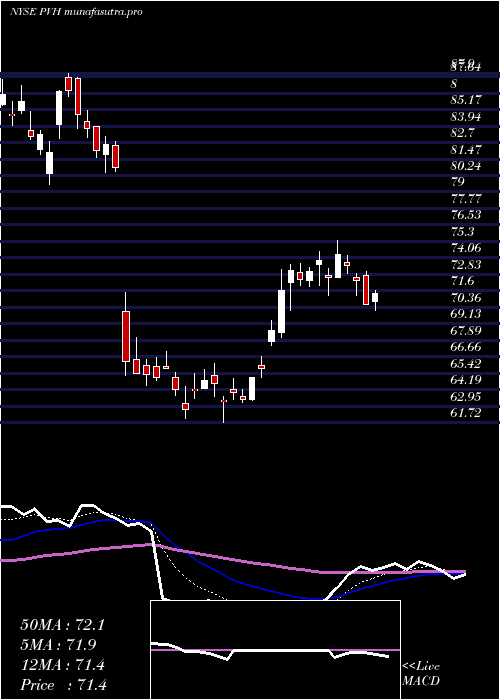Screen dimensions: 500x700
Task: Click the 69.13 price axis label
Action: coord(467,314)
